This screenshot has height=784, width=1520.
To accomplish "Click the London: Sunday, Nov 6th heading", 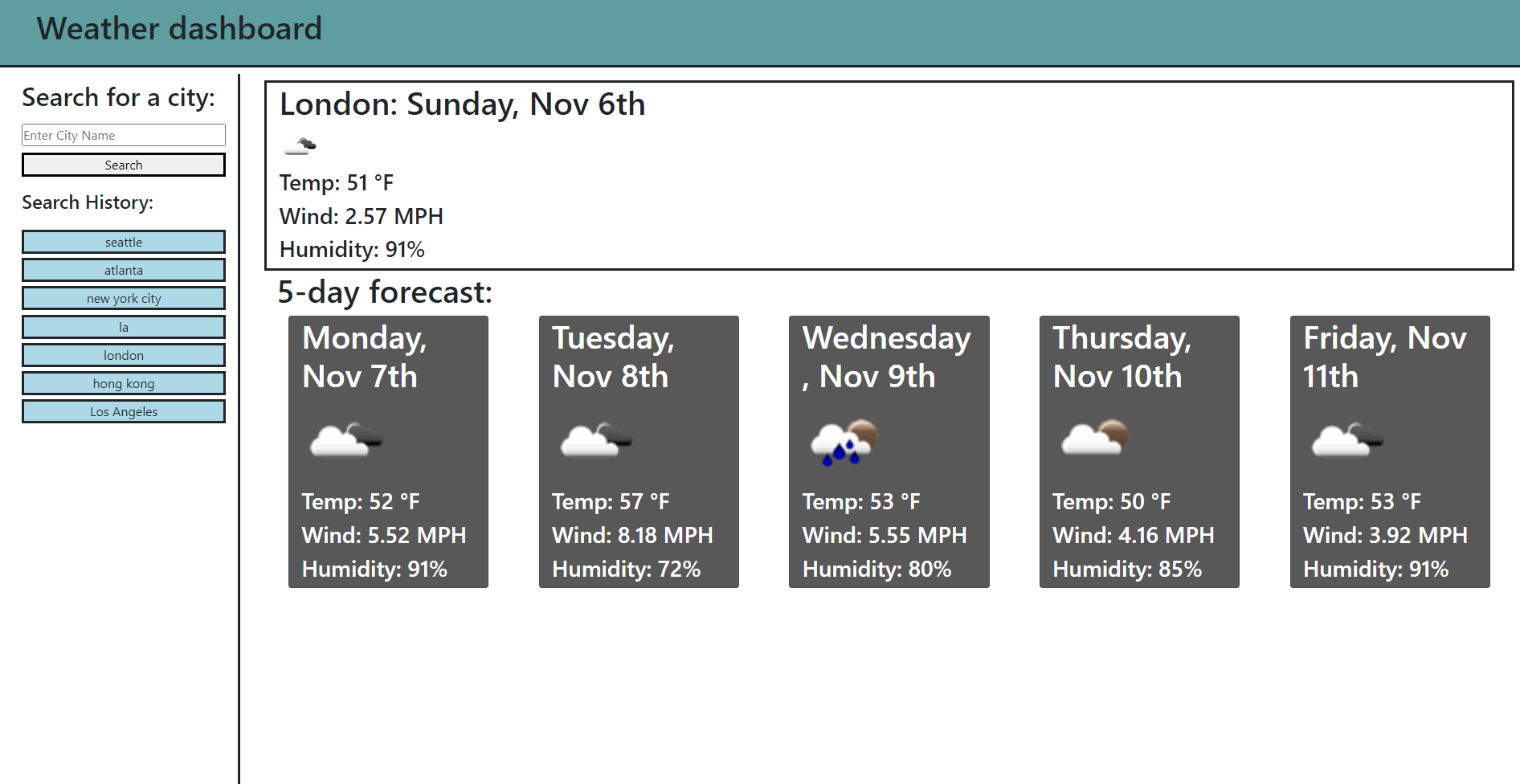I will [462, 104].
